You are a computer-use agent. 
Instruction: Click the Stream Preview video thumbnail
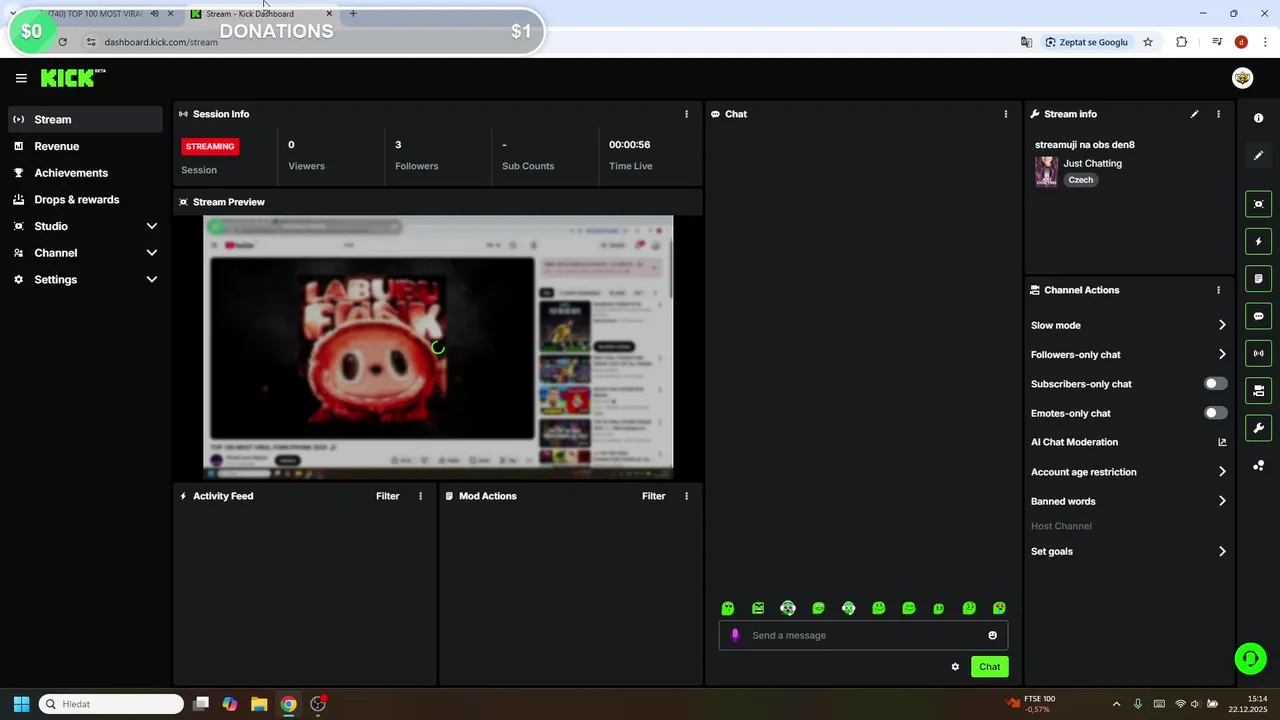coord(438,347)
